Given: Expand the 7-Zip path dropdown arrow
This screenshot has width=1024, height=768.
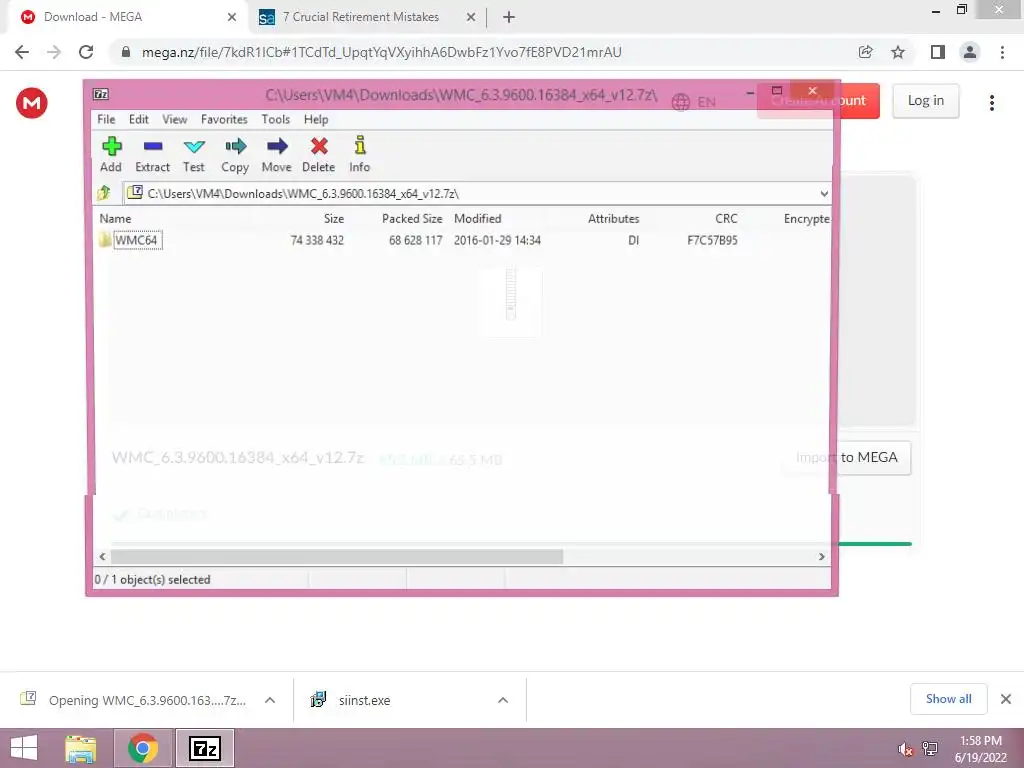Looking at the screenshot, I should click(x=824, y=194).
